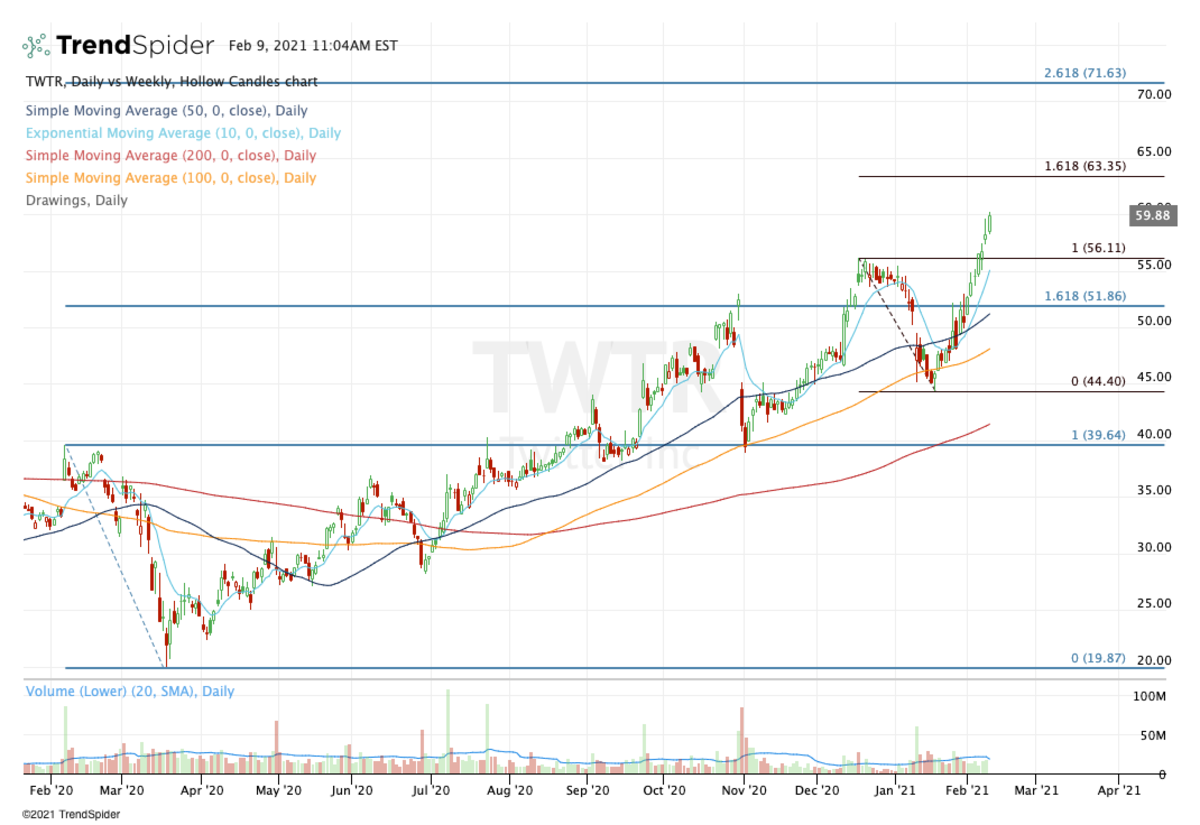Click the TWTR Daily vs Weekly chart title

pos(171,83)
